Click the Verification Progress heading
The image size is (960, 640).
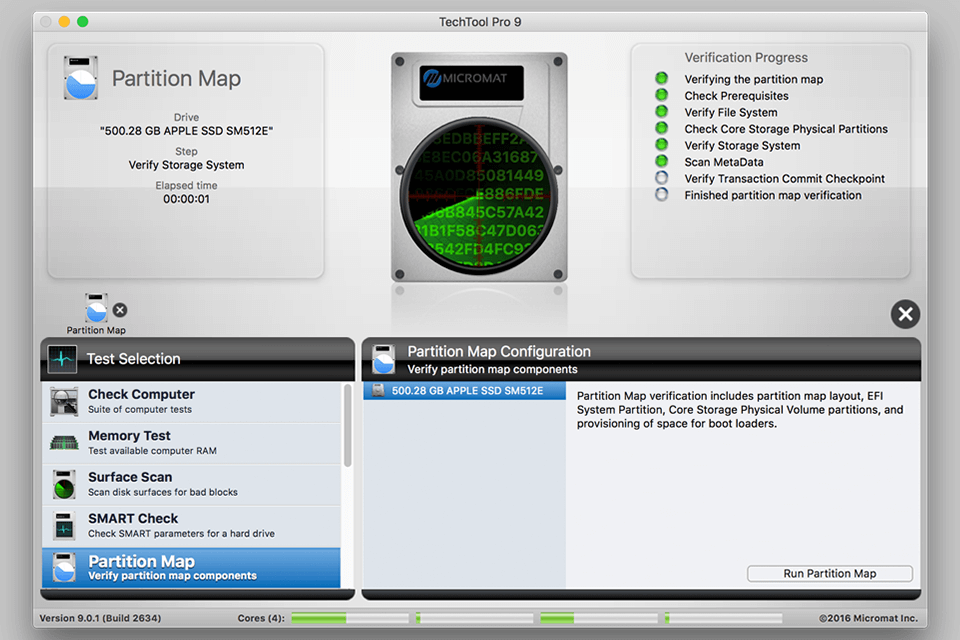[x=746, y=58]
